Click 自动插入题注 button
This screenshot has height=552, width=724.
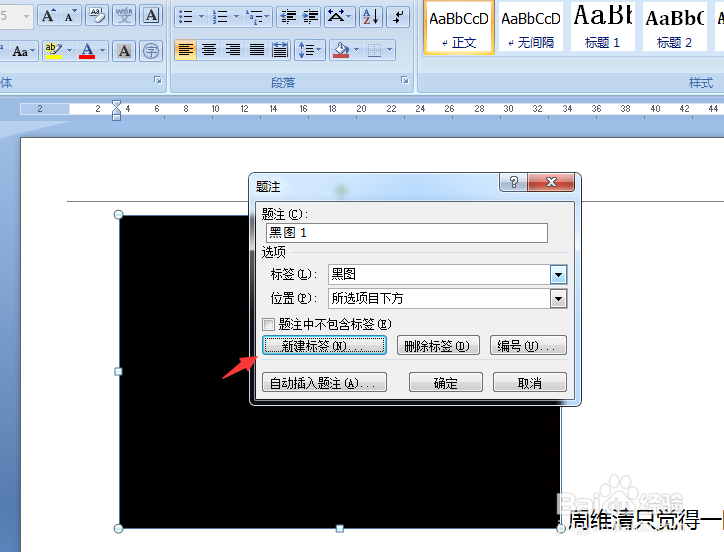[324, 382]
